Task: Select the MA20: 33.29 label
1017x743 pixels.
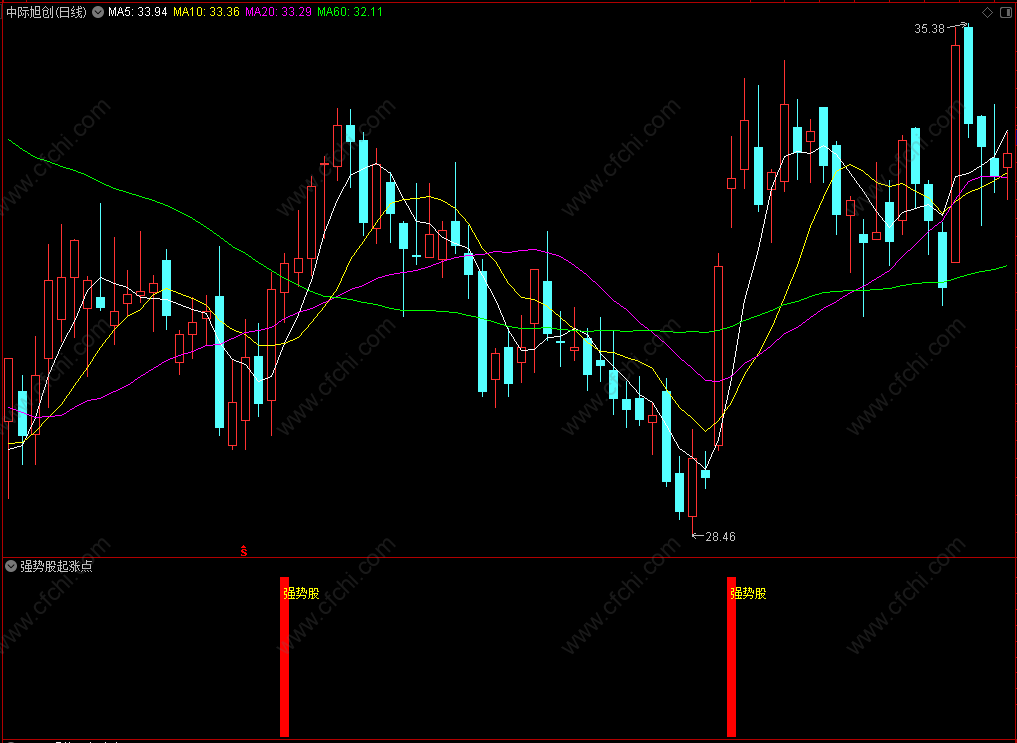Action: (x=278, y=12)
